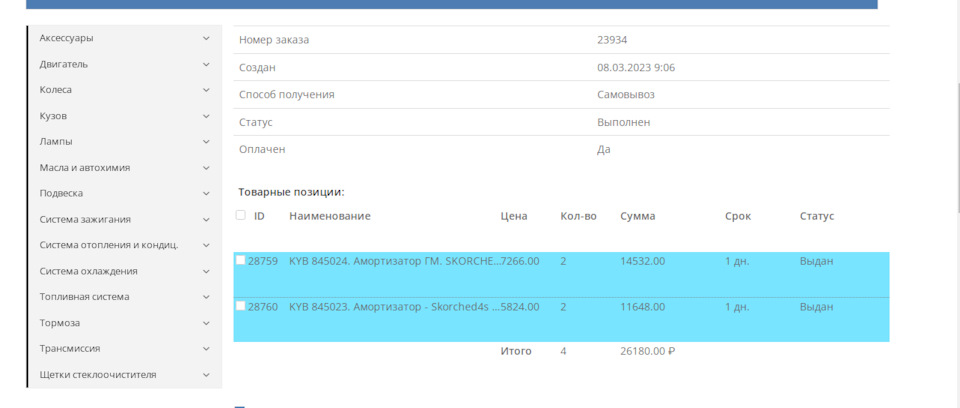The width and height of the screenshot is (960, 408).
Task: Expand the Топливная система chevron
Action: pyautogui.click(x=206, y=297)
